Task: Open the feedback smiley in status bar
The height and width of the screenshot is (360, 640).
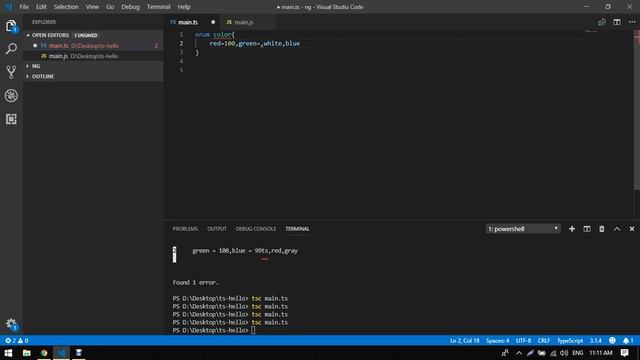Action: 612,340
